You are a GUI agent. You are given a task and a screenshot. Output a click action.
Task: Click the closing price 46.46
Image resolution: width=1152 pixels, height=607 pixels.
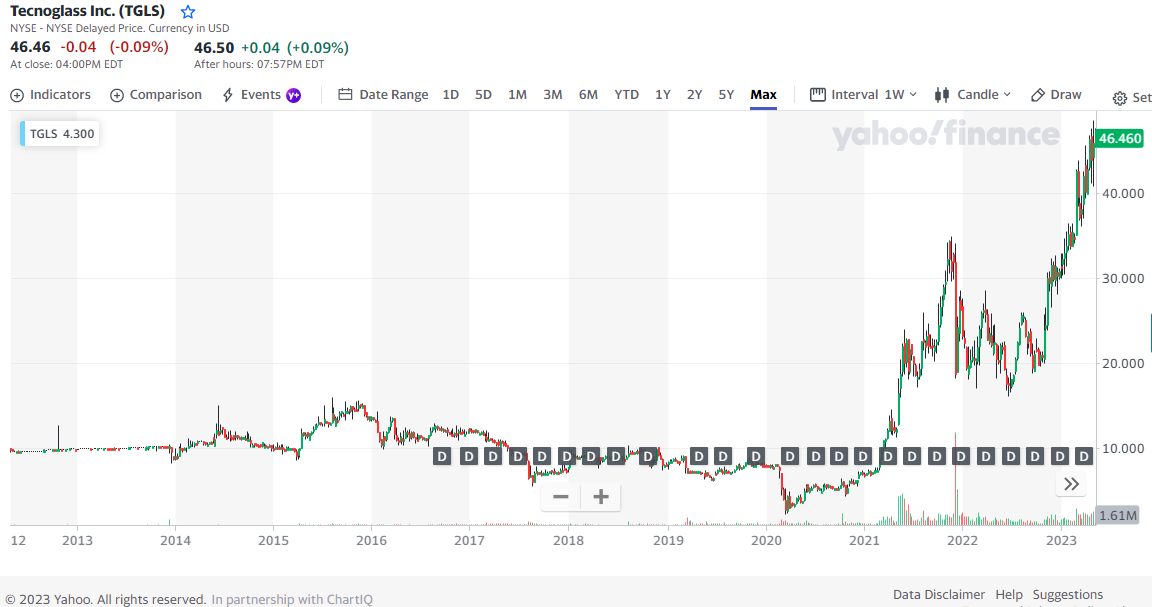(x=30, y=47)
